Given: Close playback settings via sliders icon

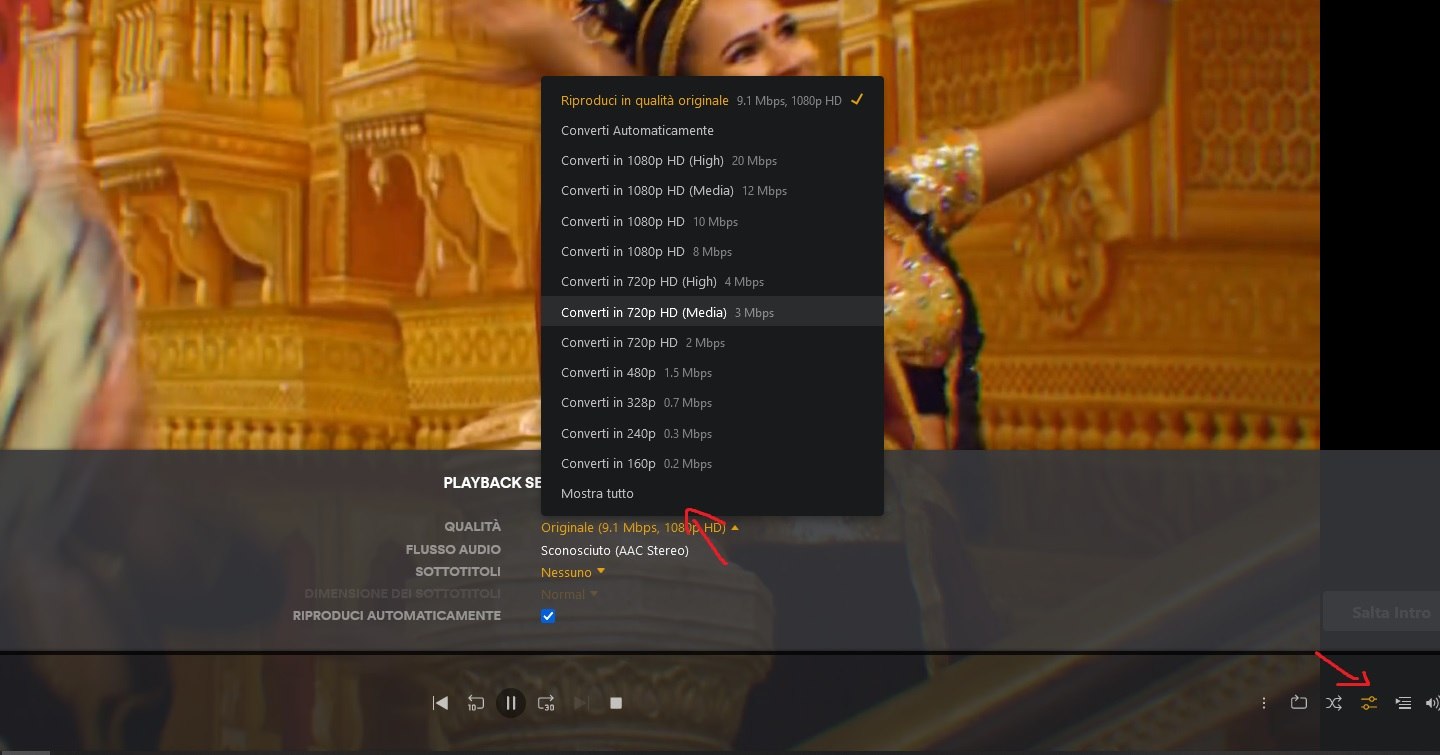Looking at the screenshot, I should click(x=1369, y=703).
